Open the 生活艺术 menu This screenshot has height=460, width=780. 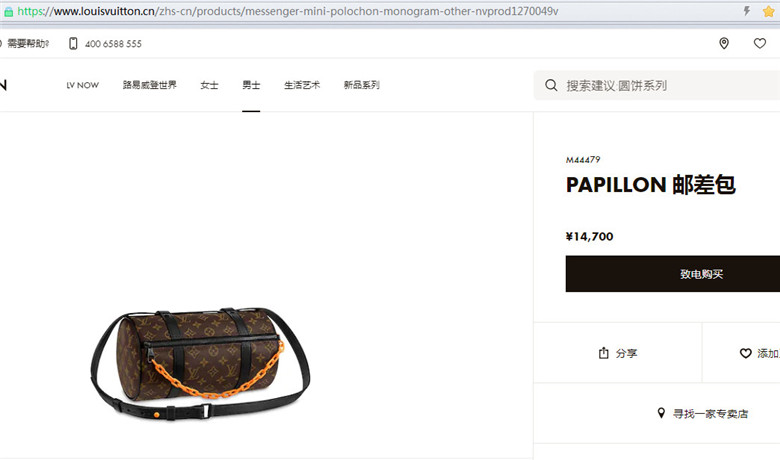tap(302, 85)
